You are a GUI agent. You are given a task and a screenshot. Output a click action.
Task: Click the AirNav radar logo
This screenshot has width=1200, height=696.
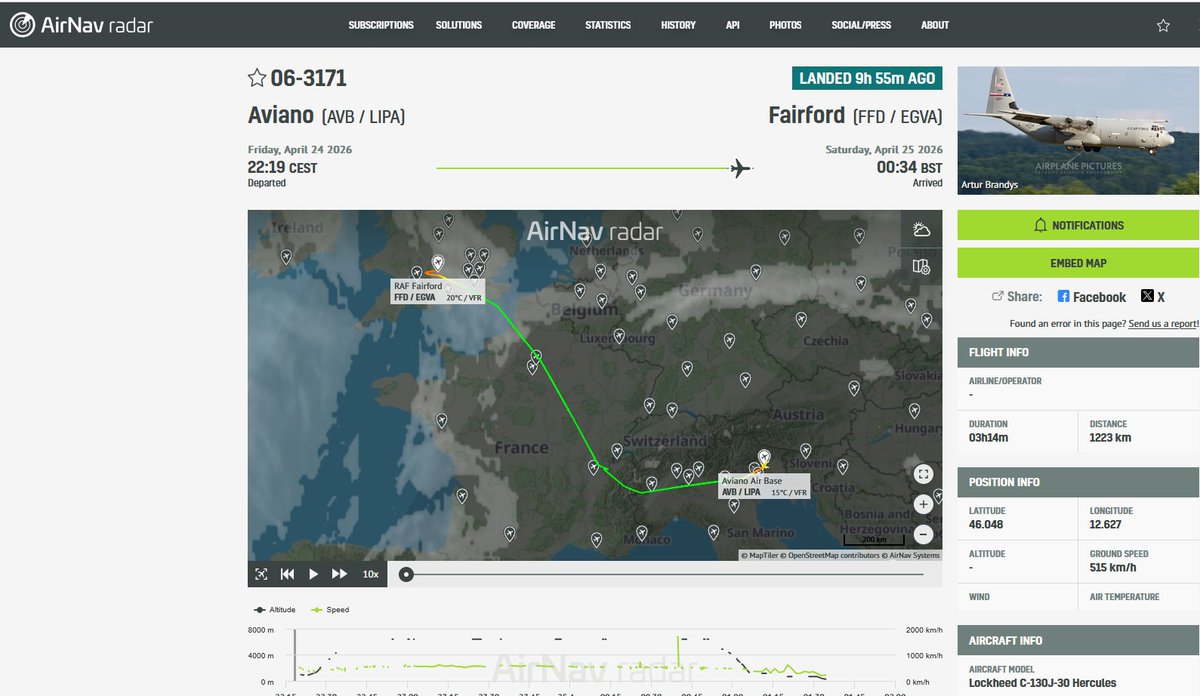[x=82, y=25]
